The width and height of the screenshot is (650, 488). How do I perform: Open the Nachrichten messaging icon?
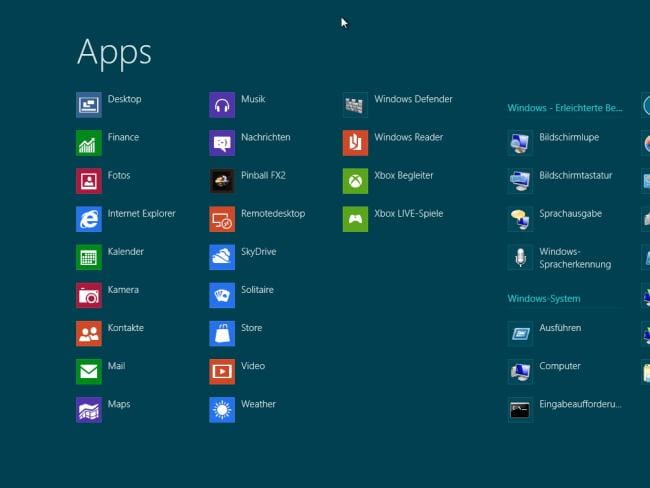222,143
